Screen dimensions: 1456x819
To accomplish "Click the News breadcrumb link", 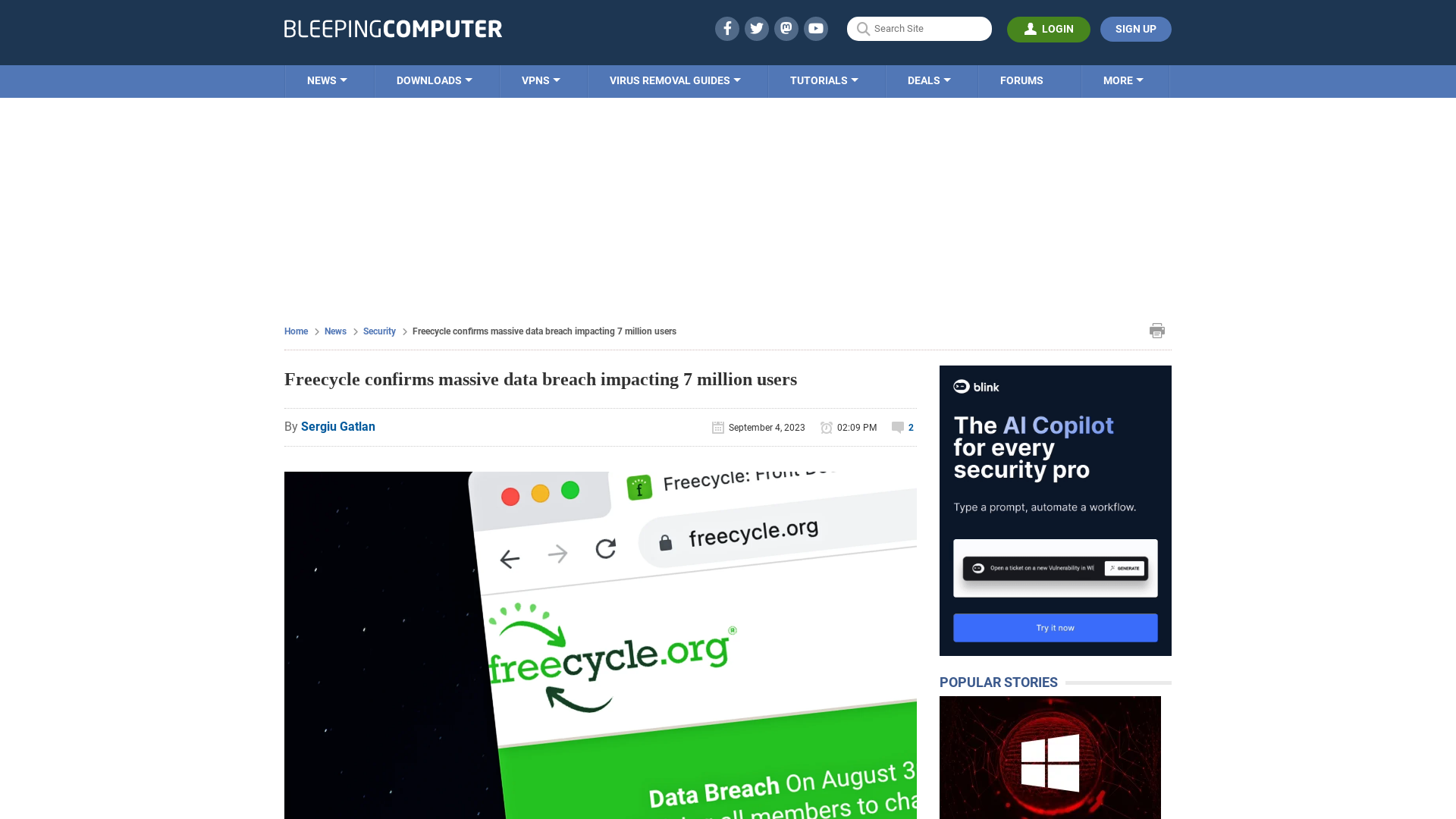I will click(335, 331).
